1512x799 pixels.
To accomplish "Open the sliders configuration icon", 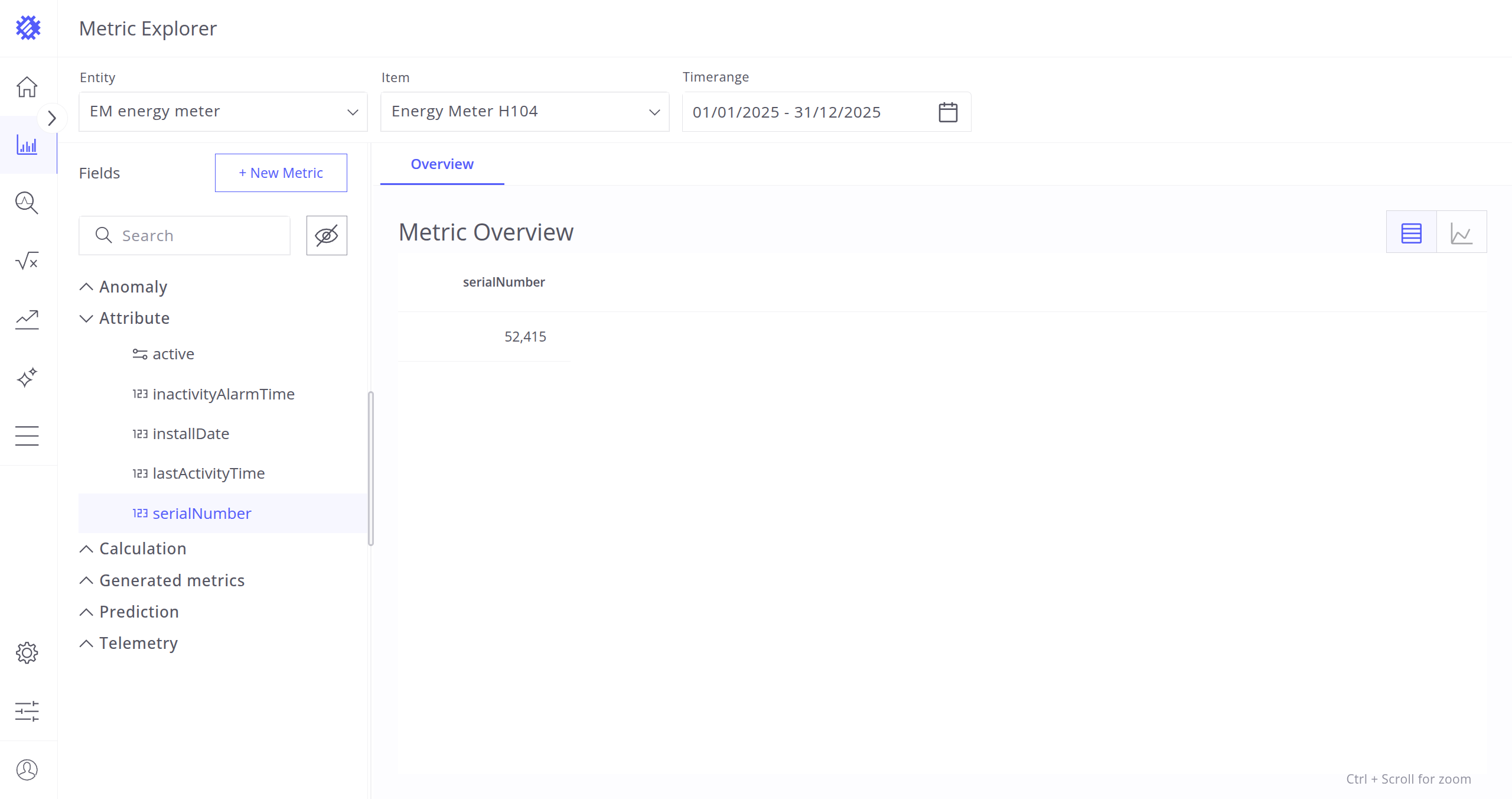I will click(27, 711).
